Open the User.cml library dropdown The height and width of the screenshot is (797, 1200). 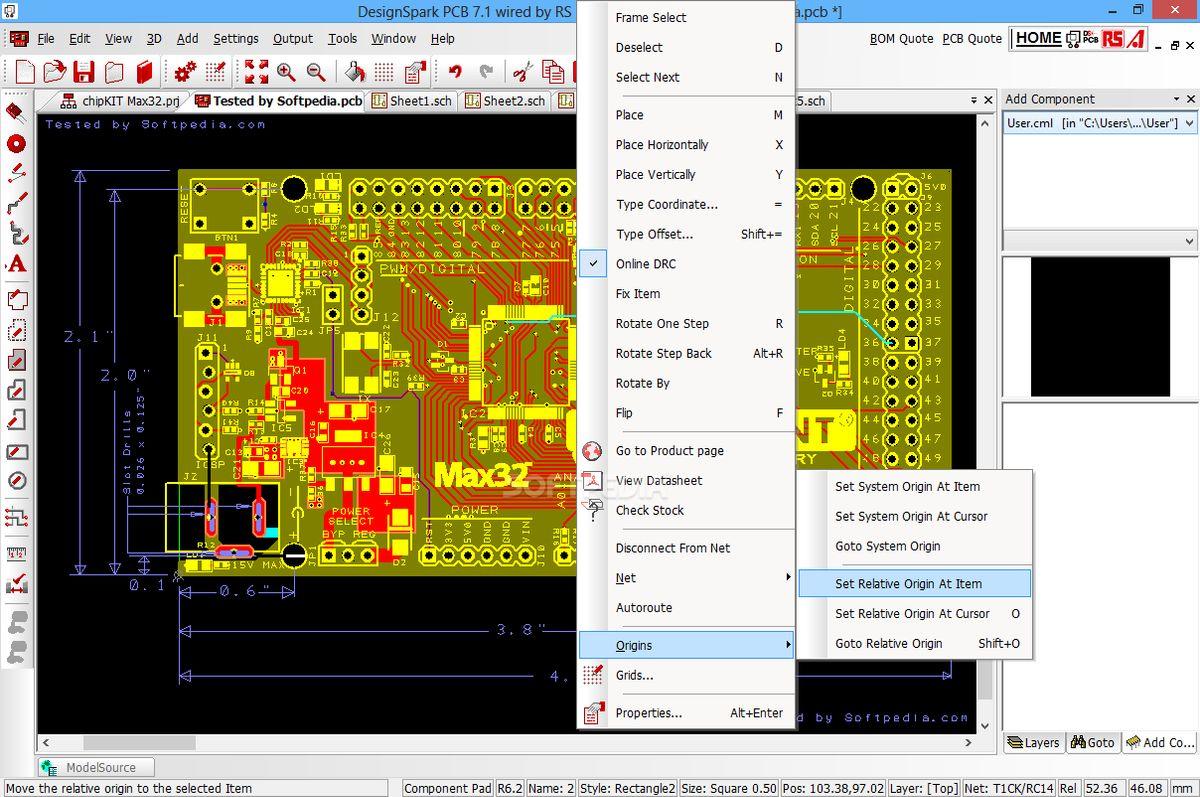click(x=1189, y=123)
